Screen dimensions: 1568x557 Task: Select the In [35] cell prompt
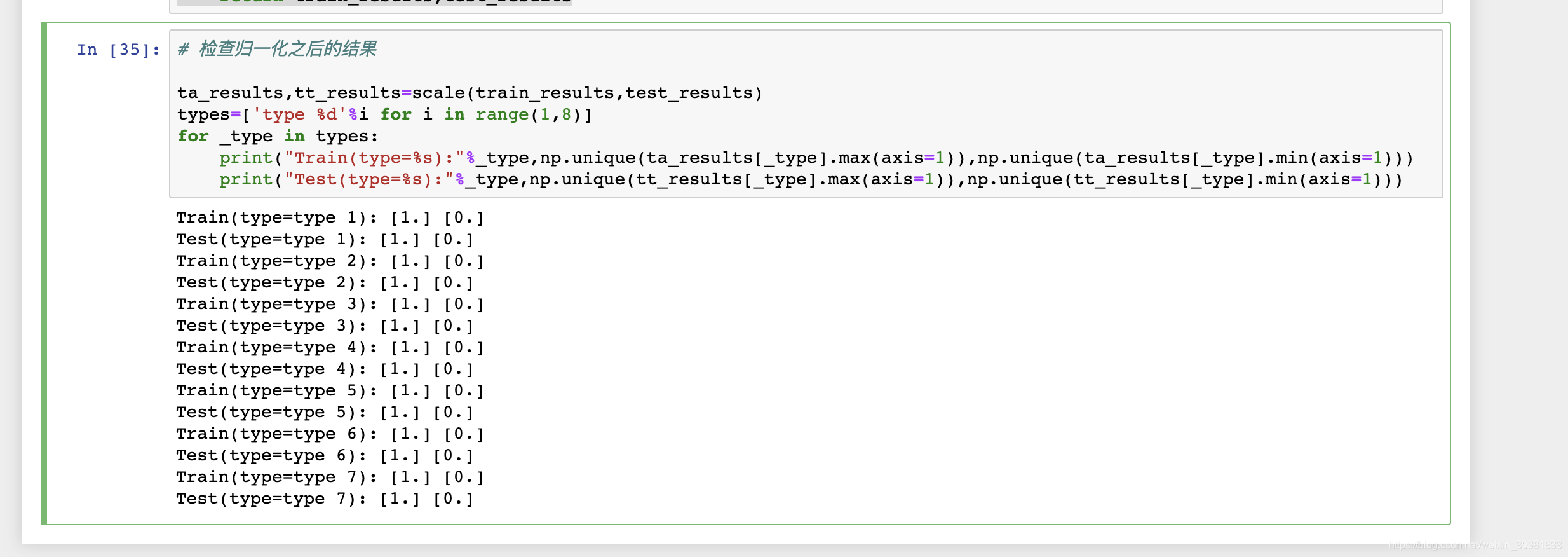coord(119,50)
